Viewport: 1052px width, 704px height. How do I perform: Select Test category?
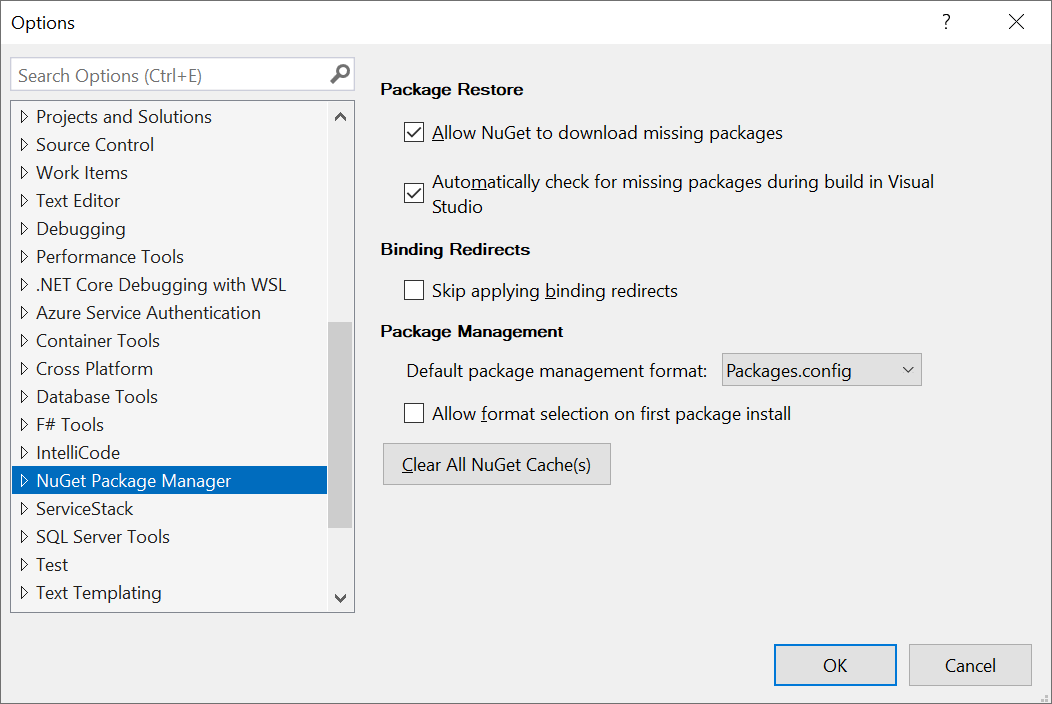pos(52,565)
